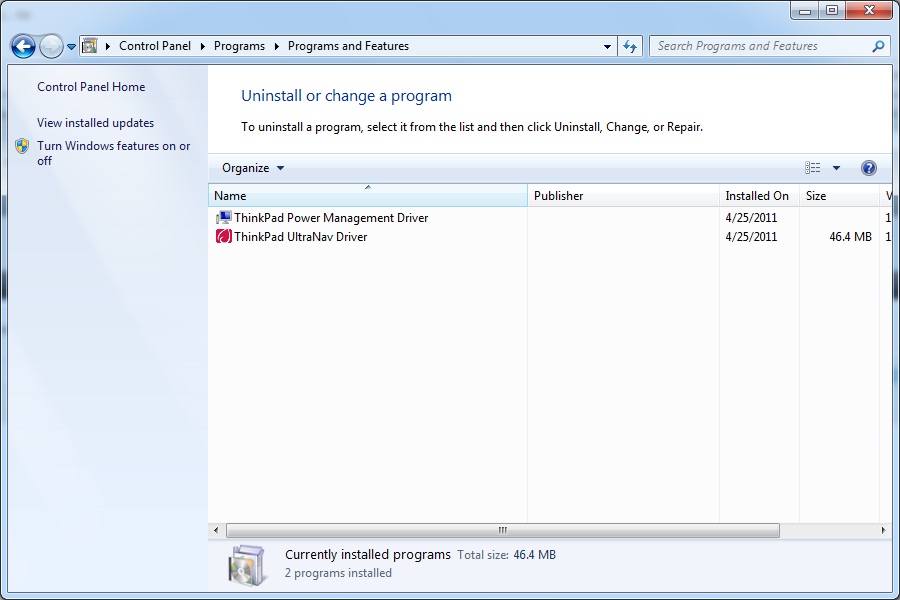The height and width of the screenshot is (600, 900).
Task: Open Help with the question mark icon
Action: coord(868,168)
